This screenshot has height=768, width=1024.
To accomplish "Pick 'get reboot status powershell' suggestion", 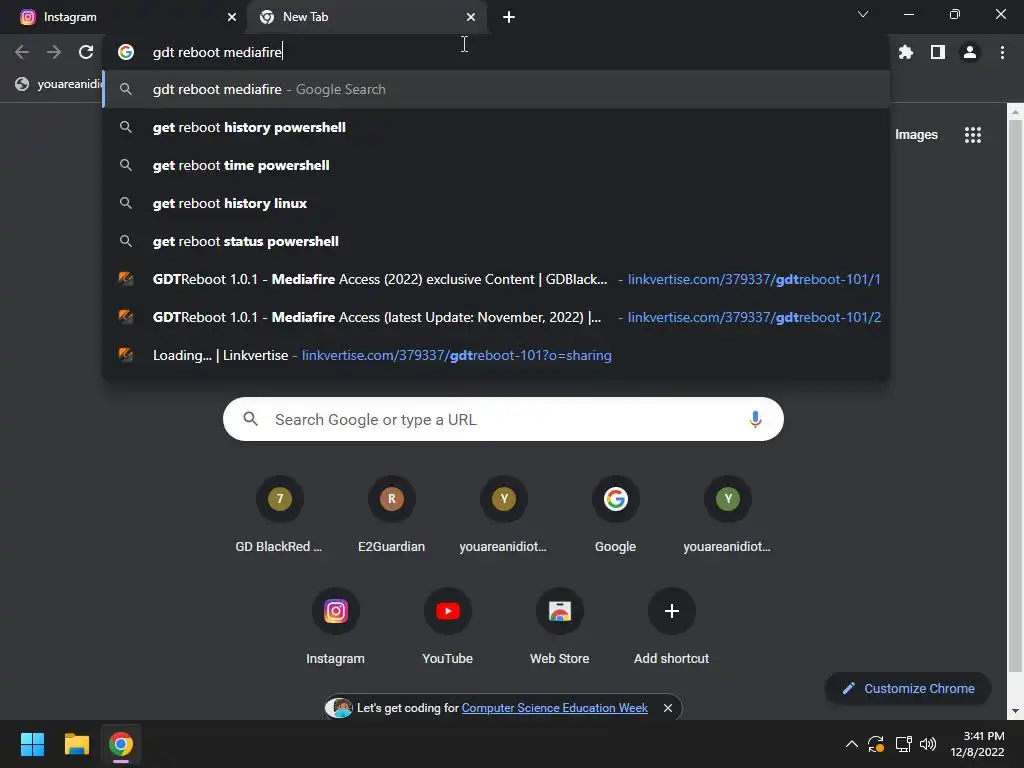I will click(496, 241).
